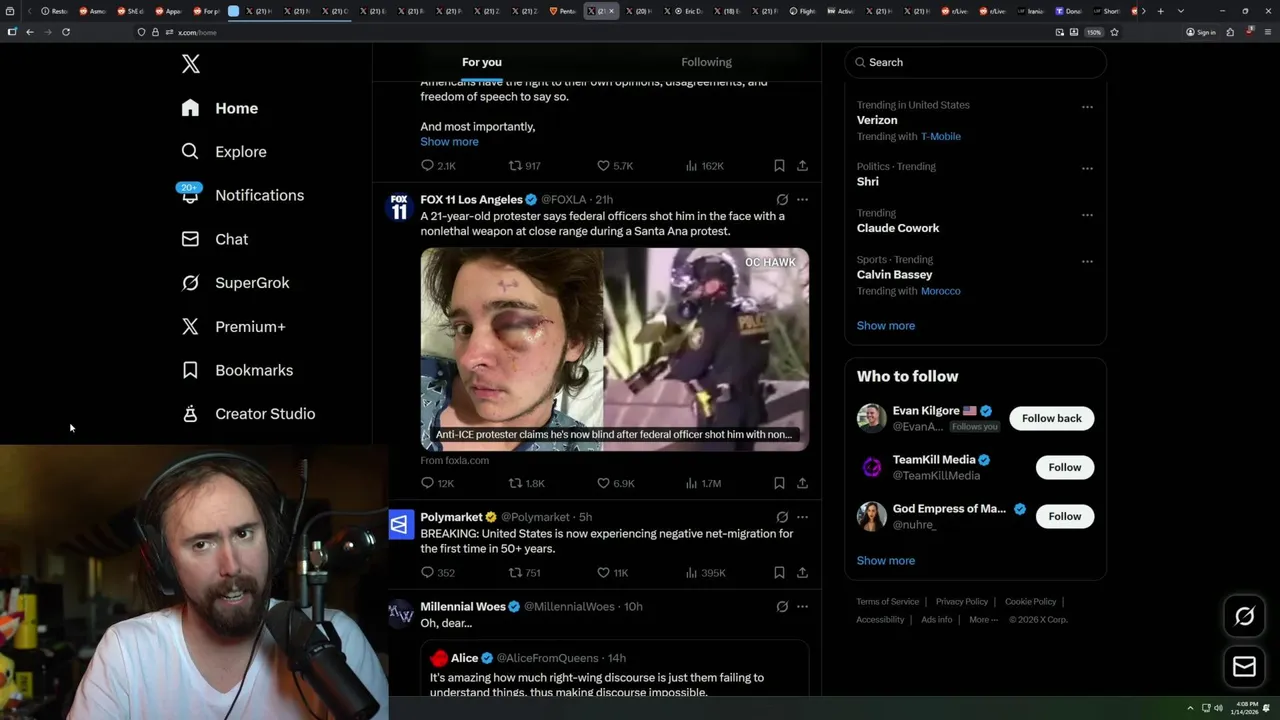
Task: Show more trending topics
Action: [x=885, y=326]
